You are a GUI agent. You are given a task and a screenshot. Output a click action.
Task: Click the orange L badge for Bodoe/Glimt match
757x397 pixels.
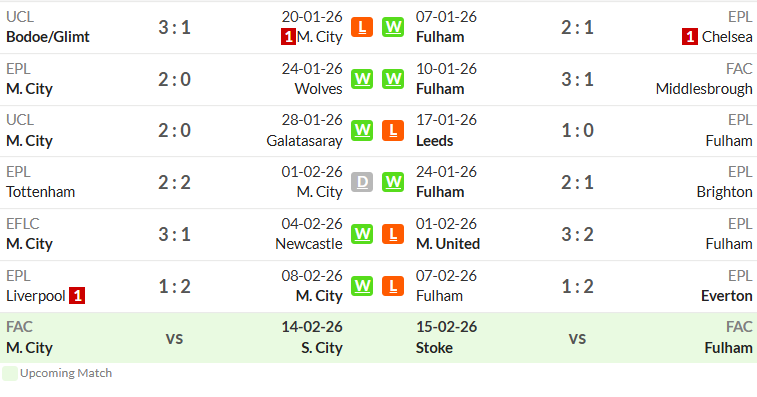pos(362,27)
